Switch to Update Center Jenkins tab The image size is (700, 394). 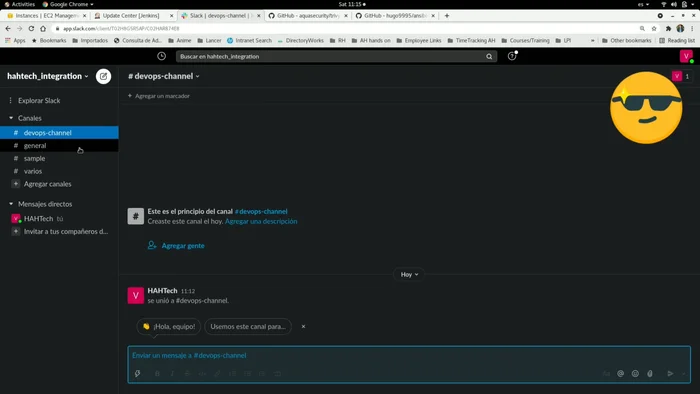133,16
